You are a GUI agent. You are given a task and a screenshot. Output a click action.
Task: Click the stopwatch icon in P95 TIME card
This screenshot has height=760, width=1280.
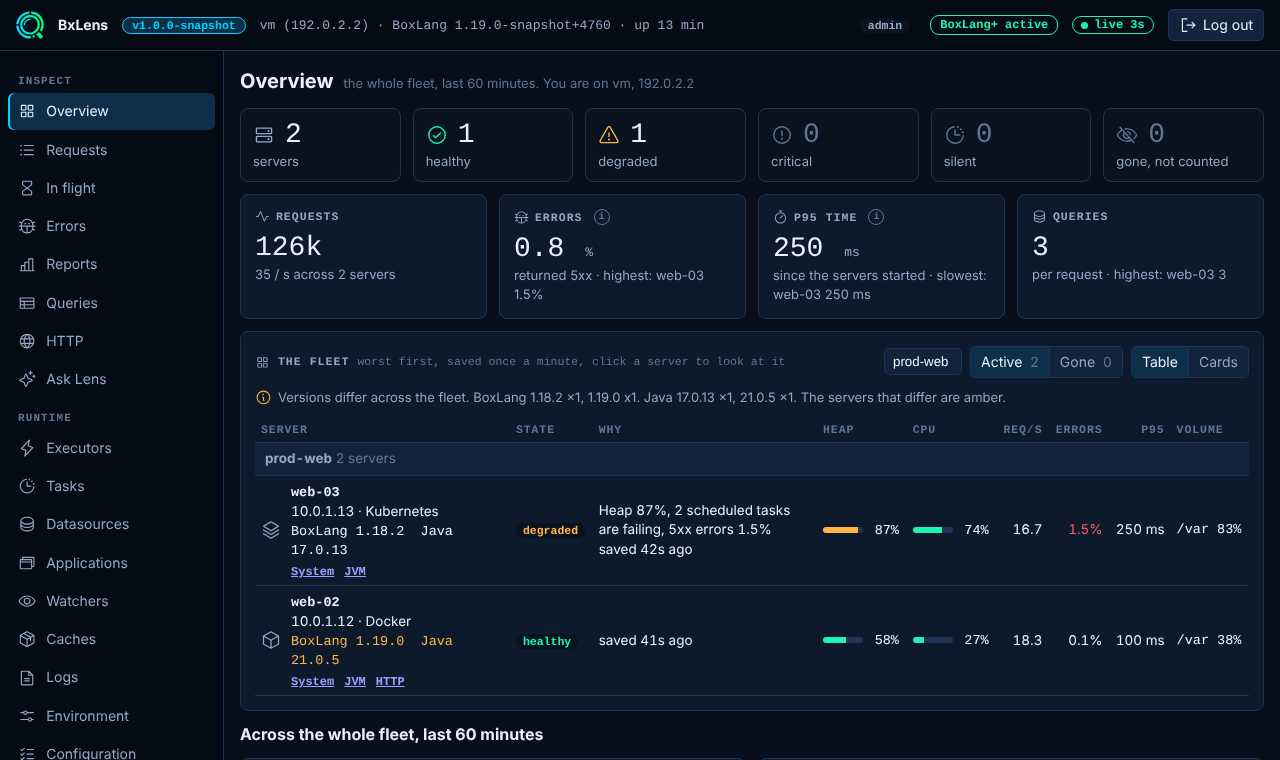(x=781, y=216)
